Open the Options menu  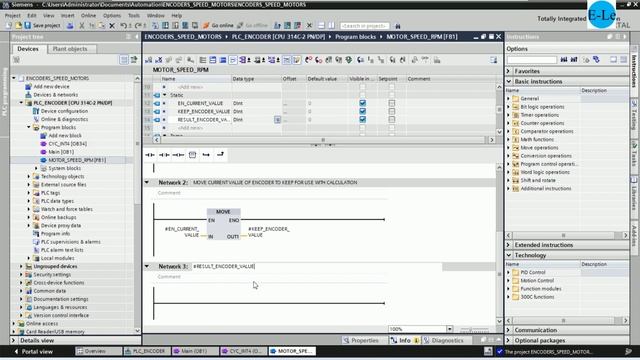click(x=112, y=16)
